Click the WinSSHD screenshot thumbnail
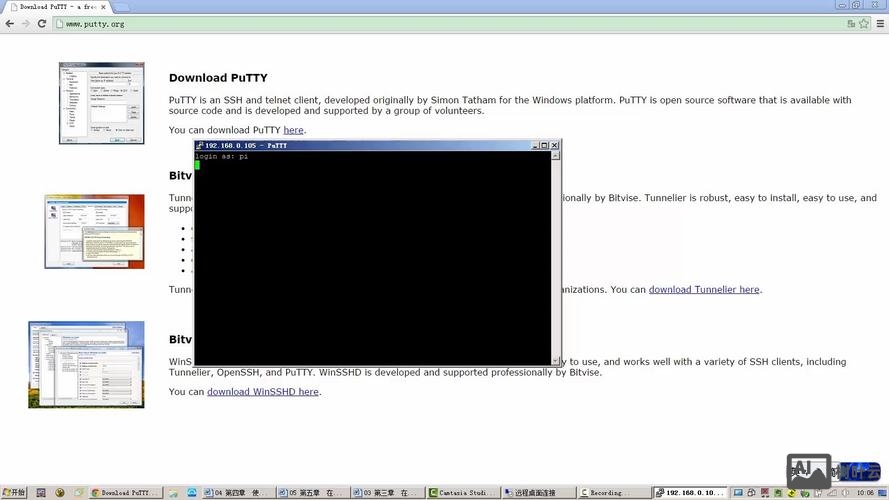The width and height of the screenshot is (889, 500). 86,365
